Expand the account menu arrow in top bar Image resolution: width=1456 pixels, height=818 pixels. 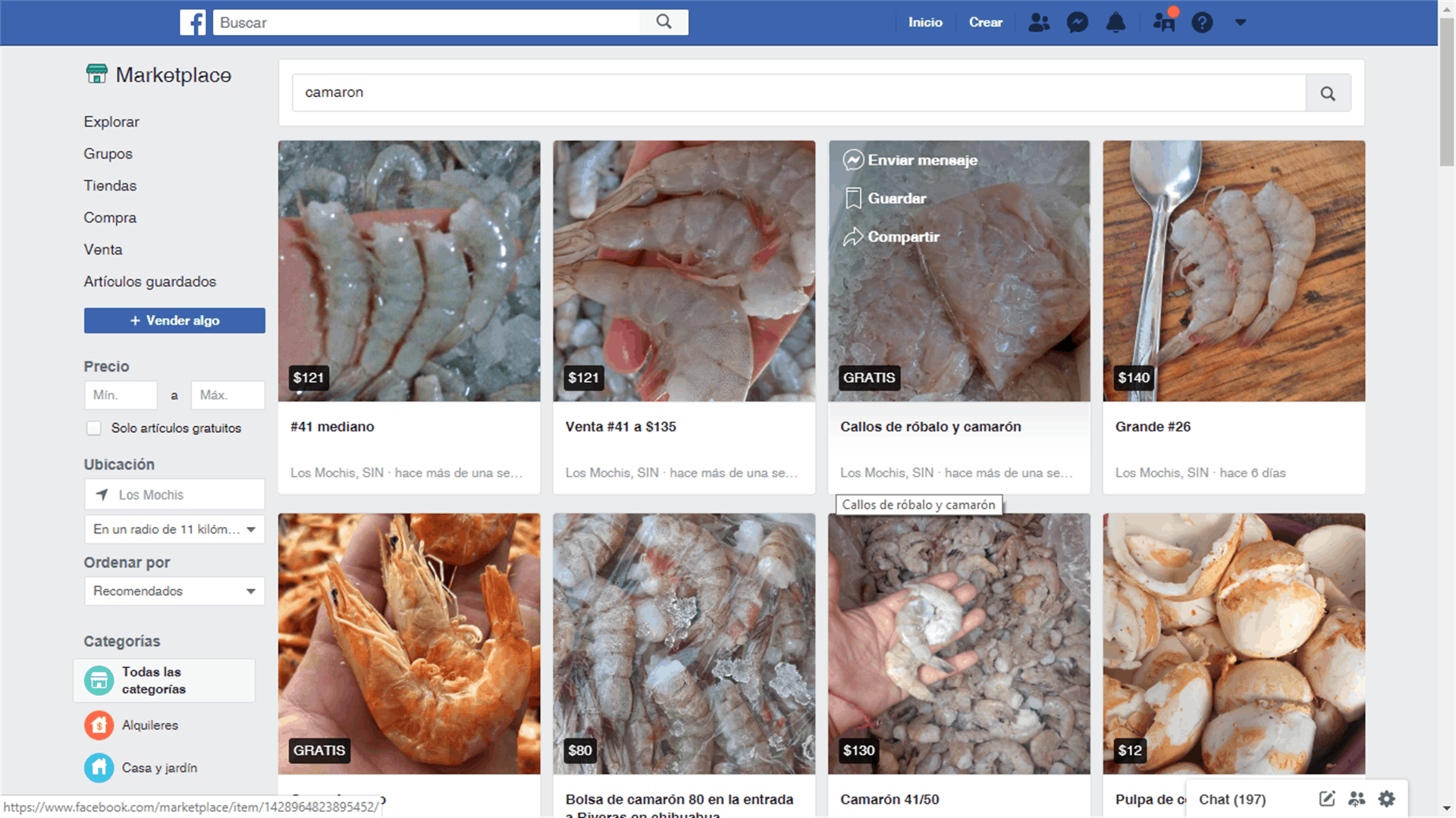coord(1241,23)
